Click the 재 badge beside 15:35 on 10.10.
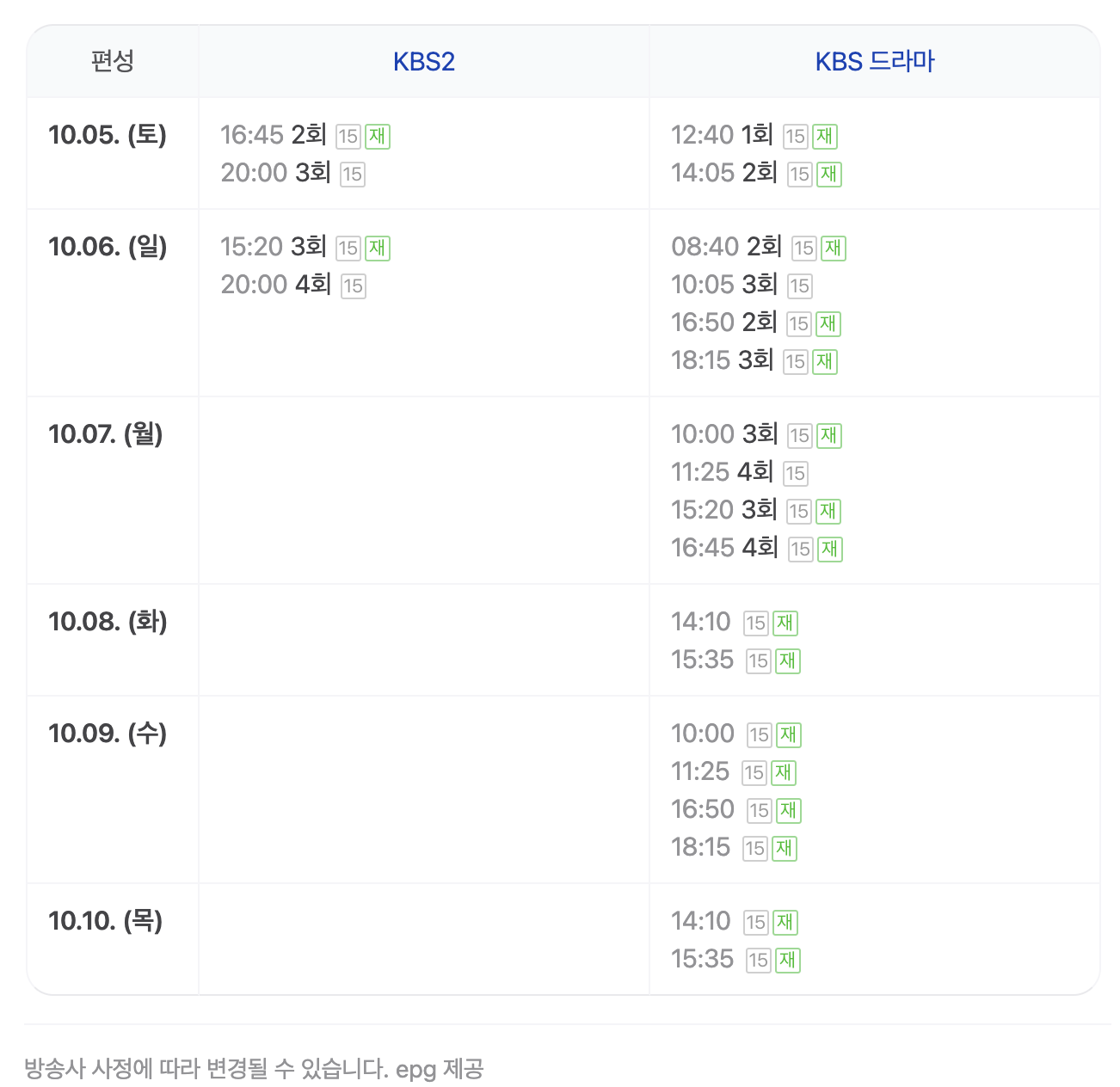1120x1087 pixels. point(788,961)
